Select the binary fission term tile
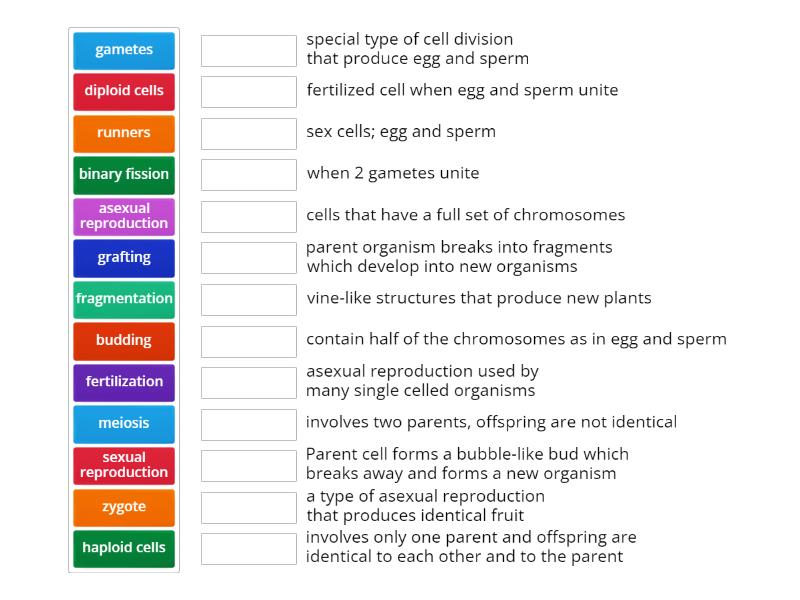 tap(124, 175)
